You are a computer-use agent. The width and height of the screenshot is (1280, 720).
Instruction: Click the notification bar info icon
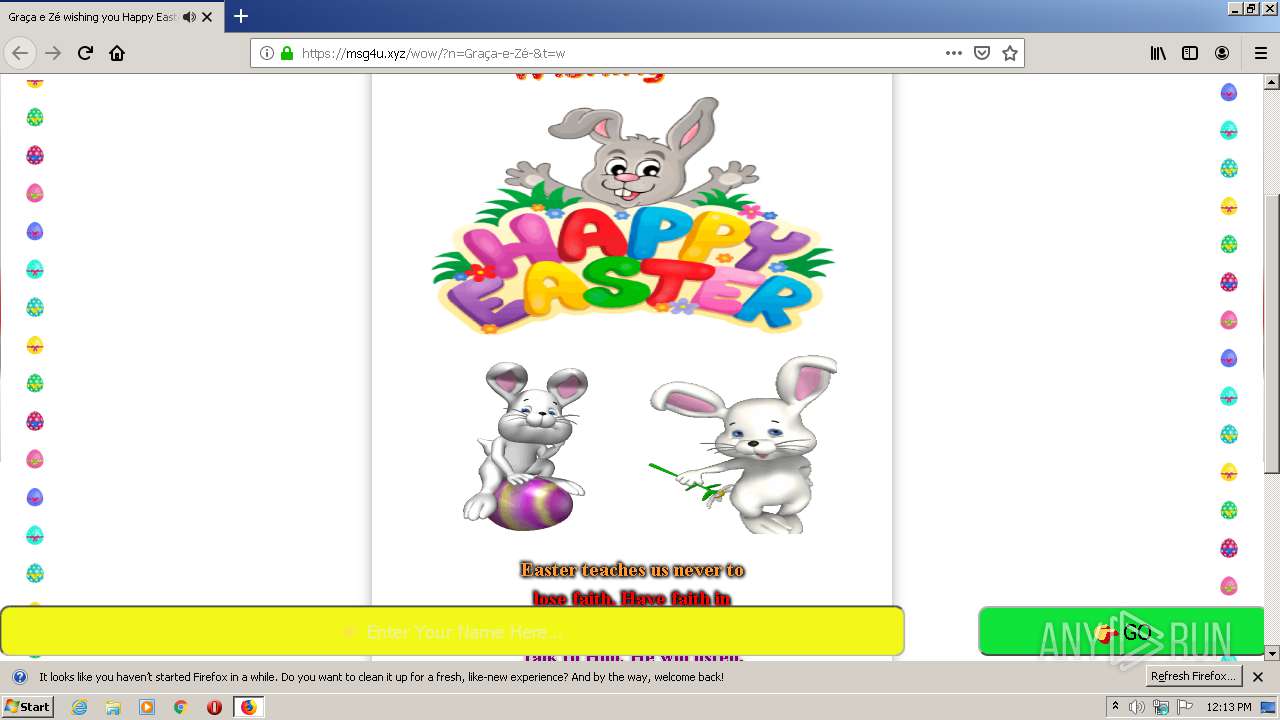tap(19, 677)
